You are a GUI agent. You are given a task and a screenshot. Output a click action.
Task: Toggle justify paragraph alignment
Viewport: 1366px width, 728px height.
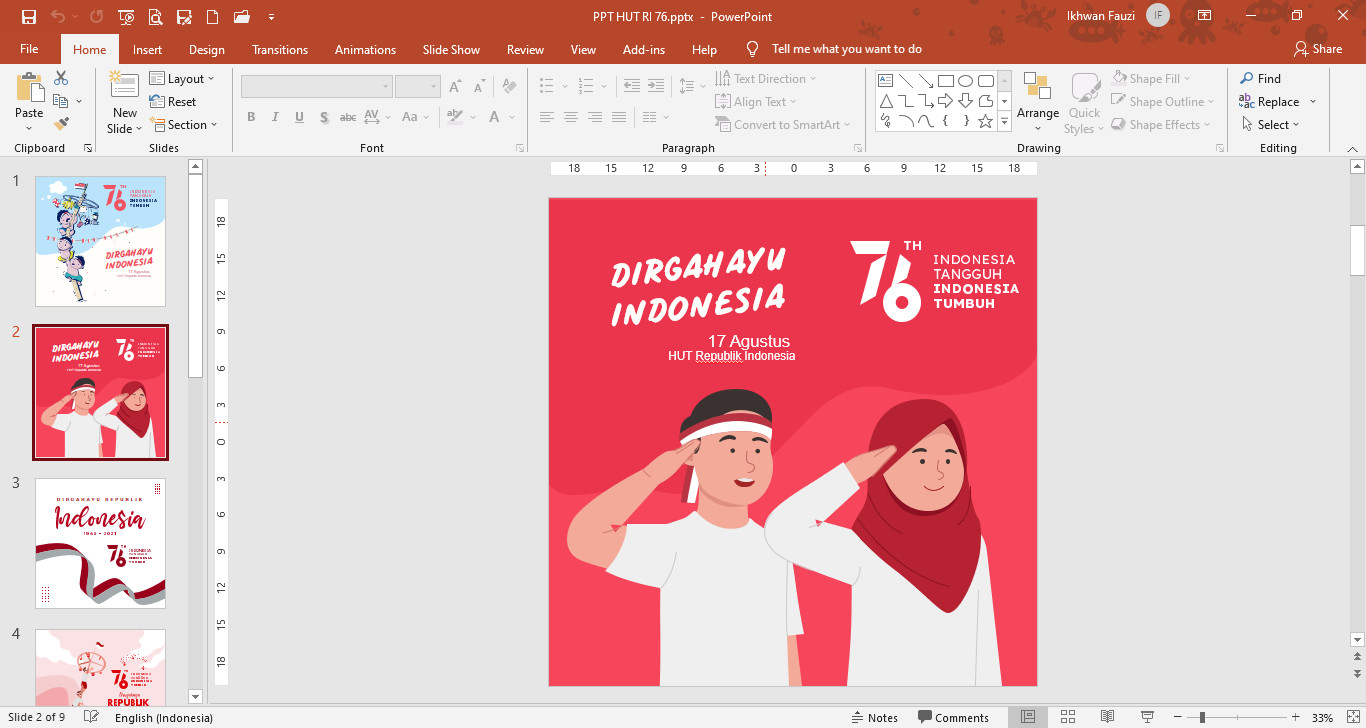pyautogui.click(x=619, y=117)
